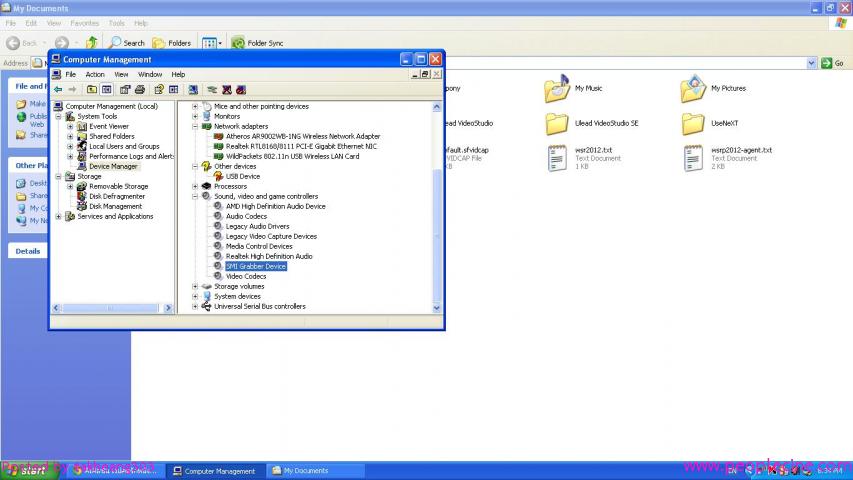
Task: Click the Scan for hardware changes icon
Action: point(193,90)
